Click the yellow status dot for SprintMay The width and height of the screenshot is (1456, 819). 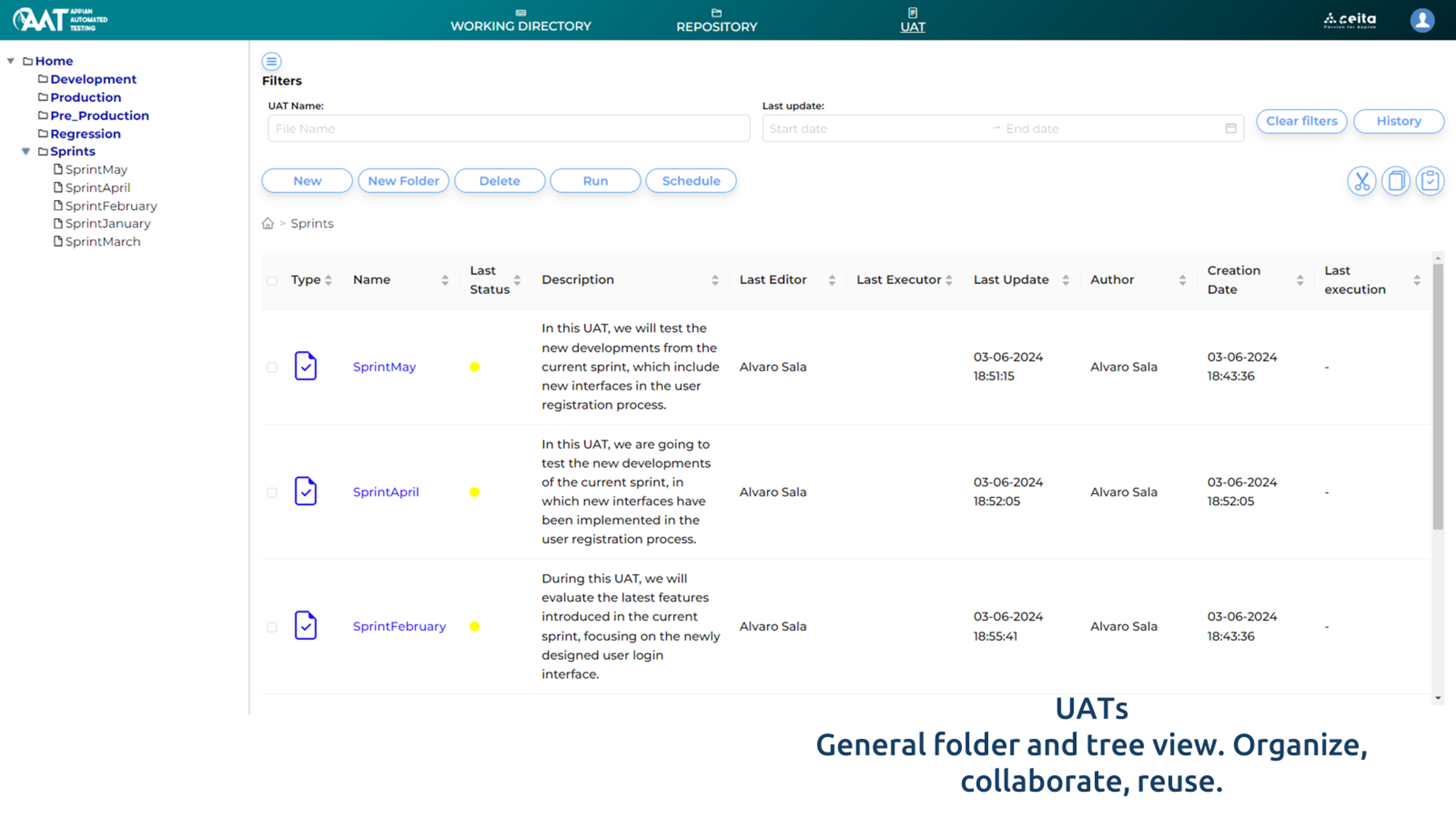475,367
